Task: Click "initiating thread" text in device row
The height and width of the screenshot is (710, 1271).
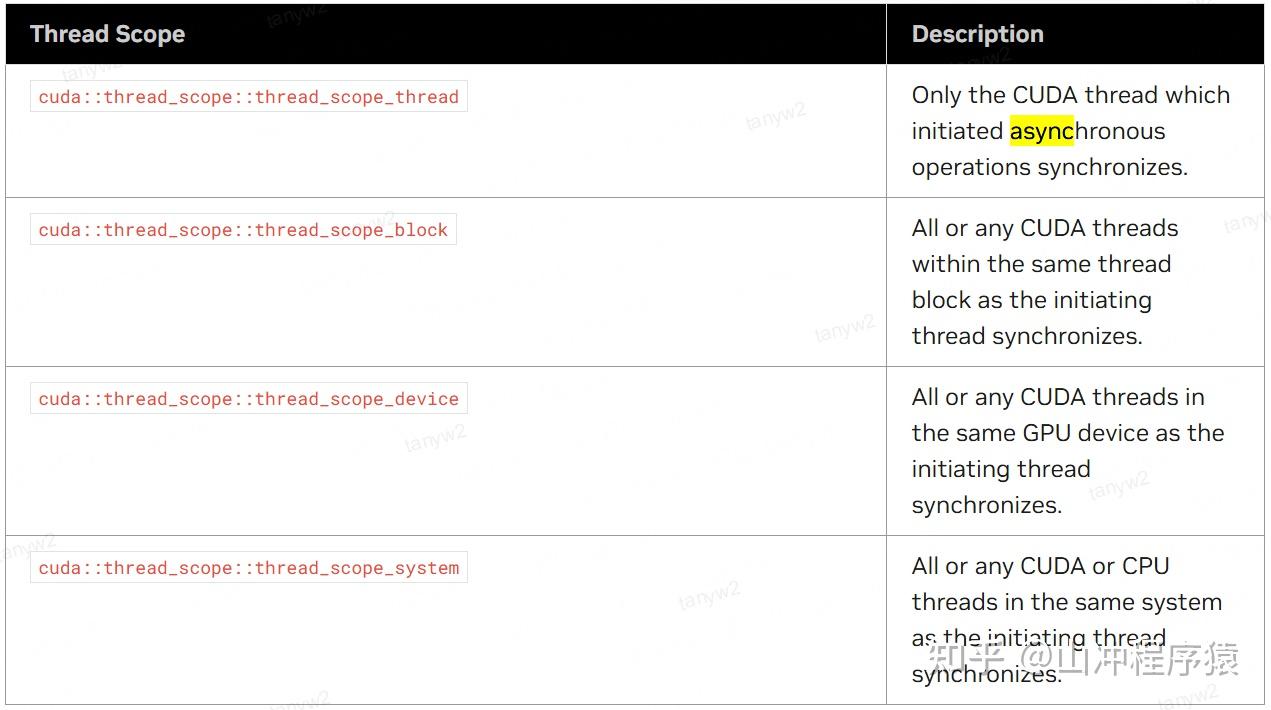Action: (1000, 469)
